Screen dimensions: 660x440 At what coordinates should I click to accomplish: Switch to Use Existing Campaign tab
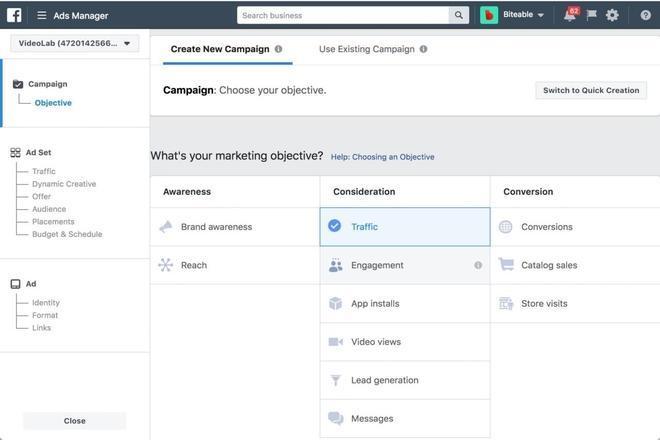(x=366, y=49)
